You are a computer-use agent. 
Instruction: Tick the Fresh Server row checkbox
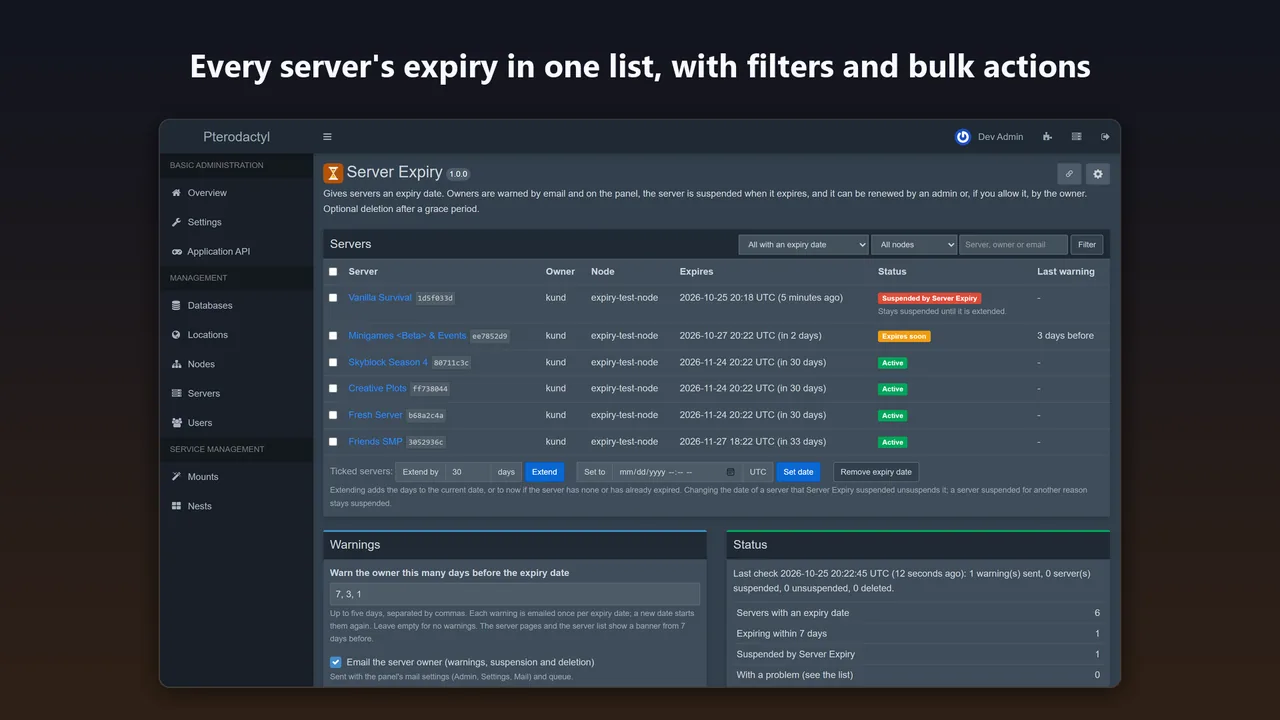pyautogui.click(x=333, y=415)
